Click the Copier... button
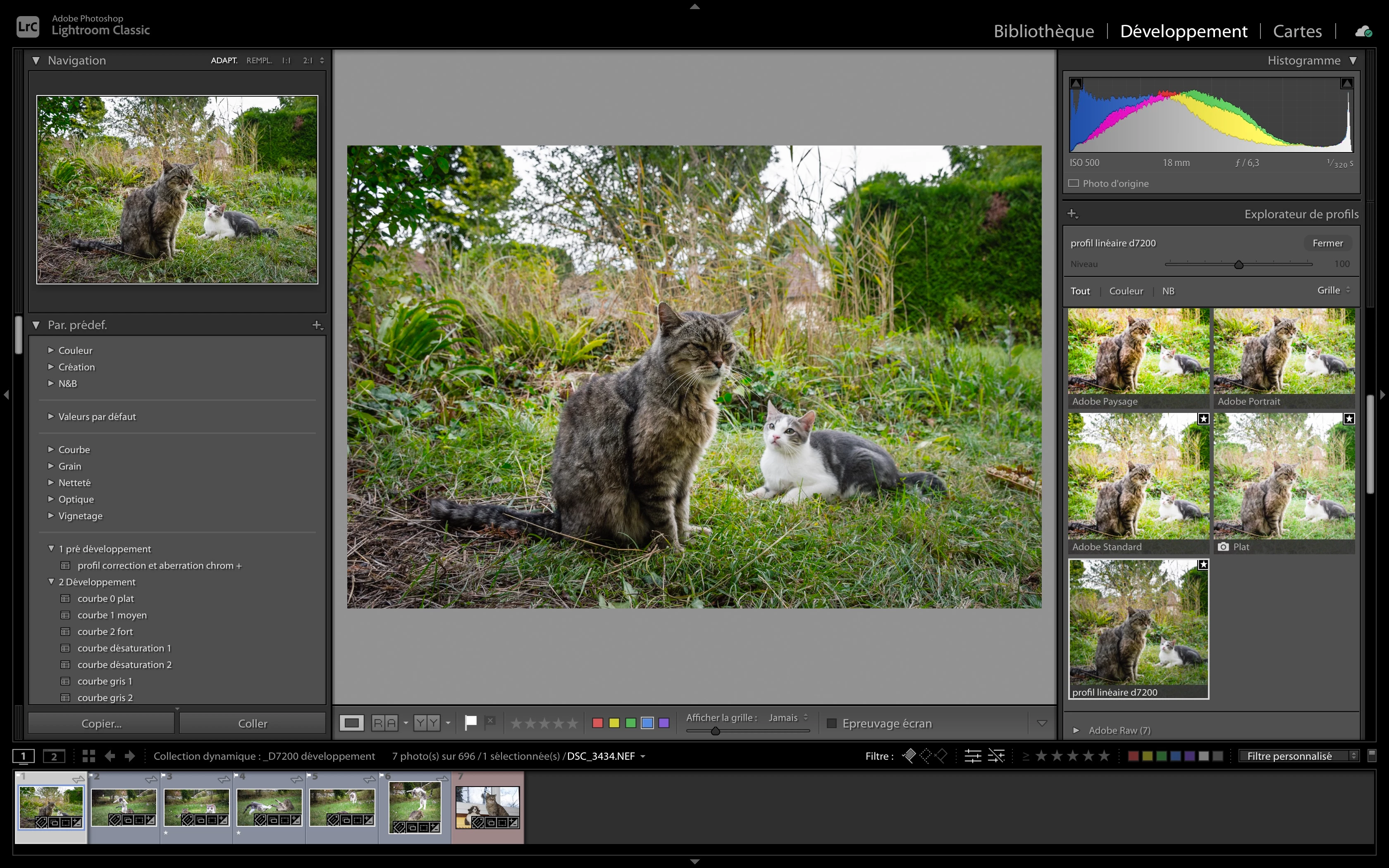1389x868 pixels. 101,723
